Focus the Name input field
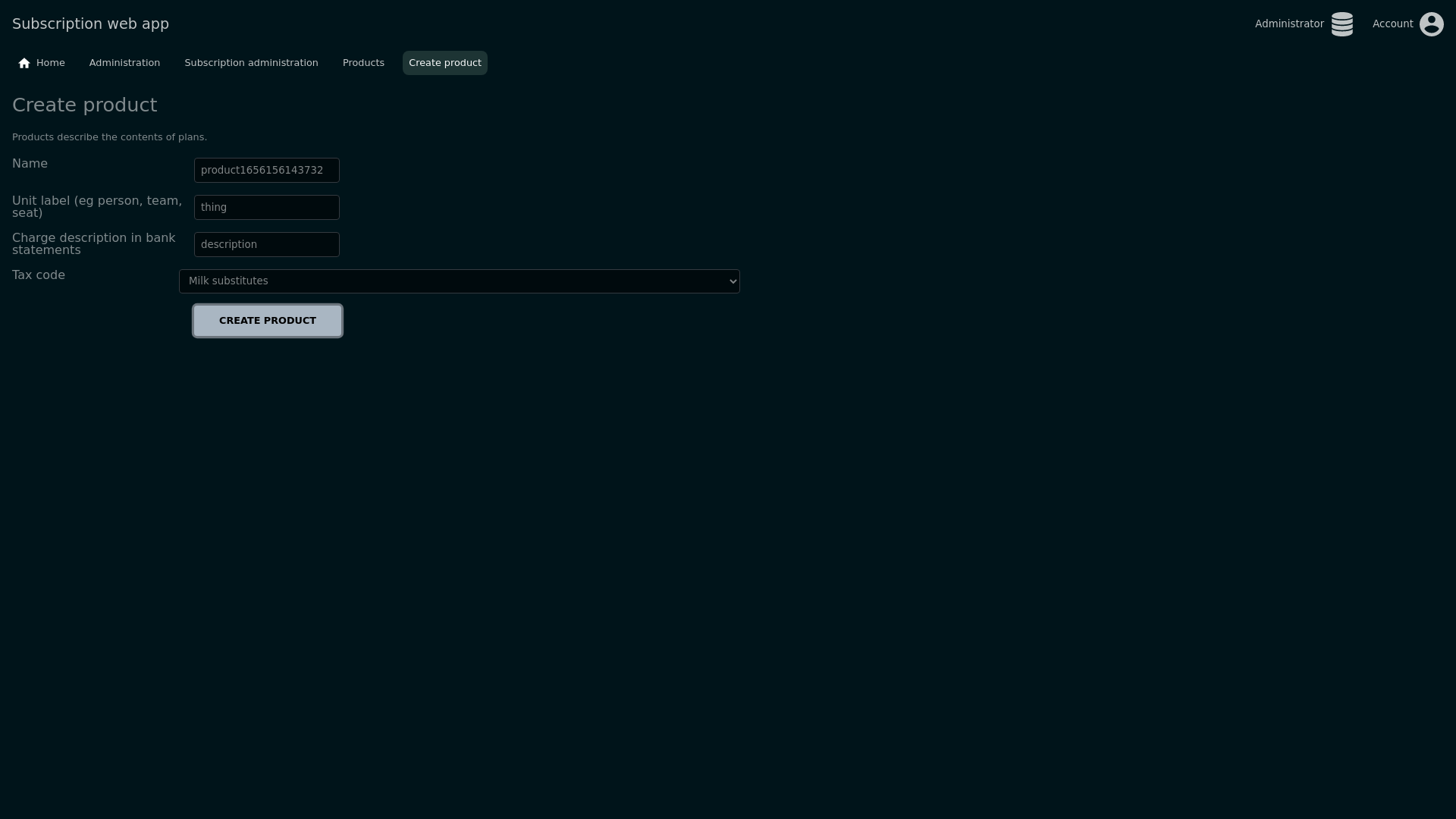The image size is (1456, 819). pyautogui.click(x=266, y=171)
